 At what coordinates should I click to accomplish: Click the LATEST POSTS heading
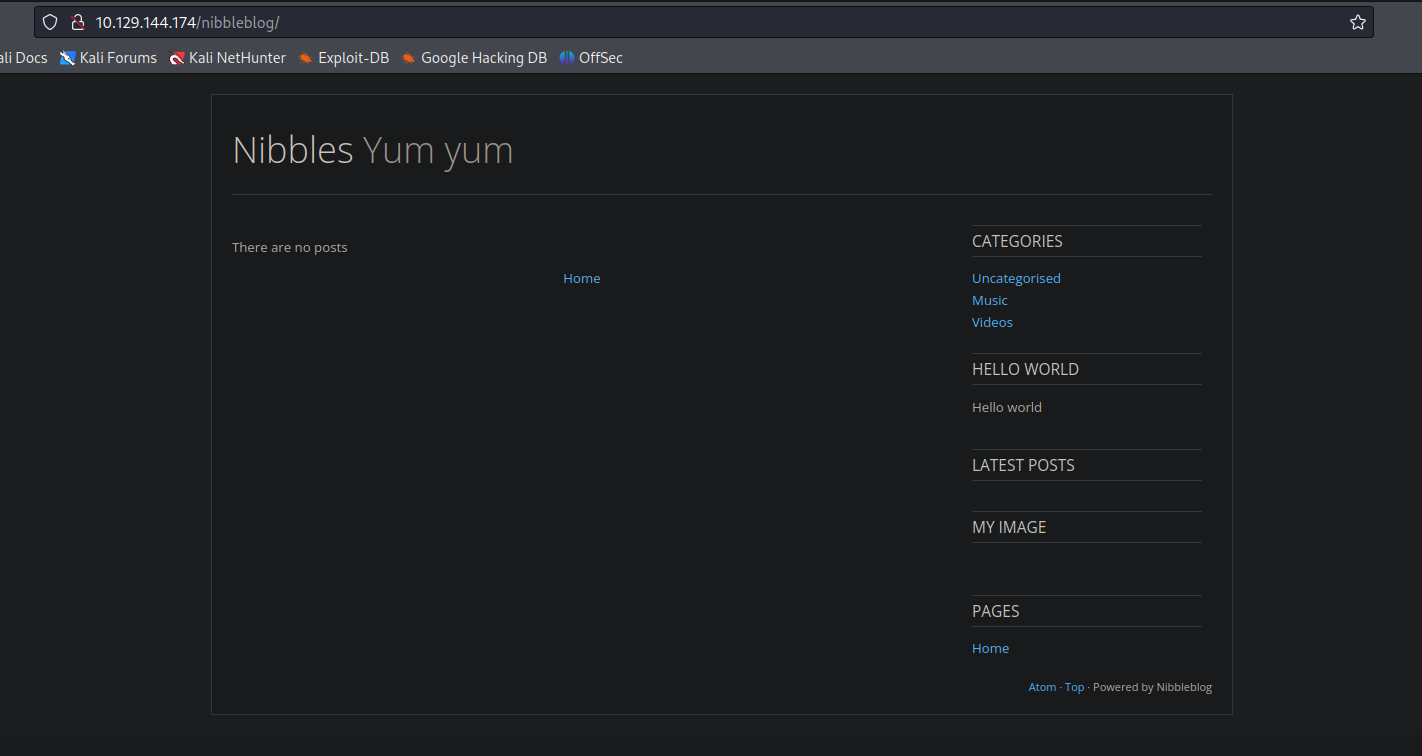tap(1023, 465)
